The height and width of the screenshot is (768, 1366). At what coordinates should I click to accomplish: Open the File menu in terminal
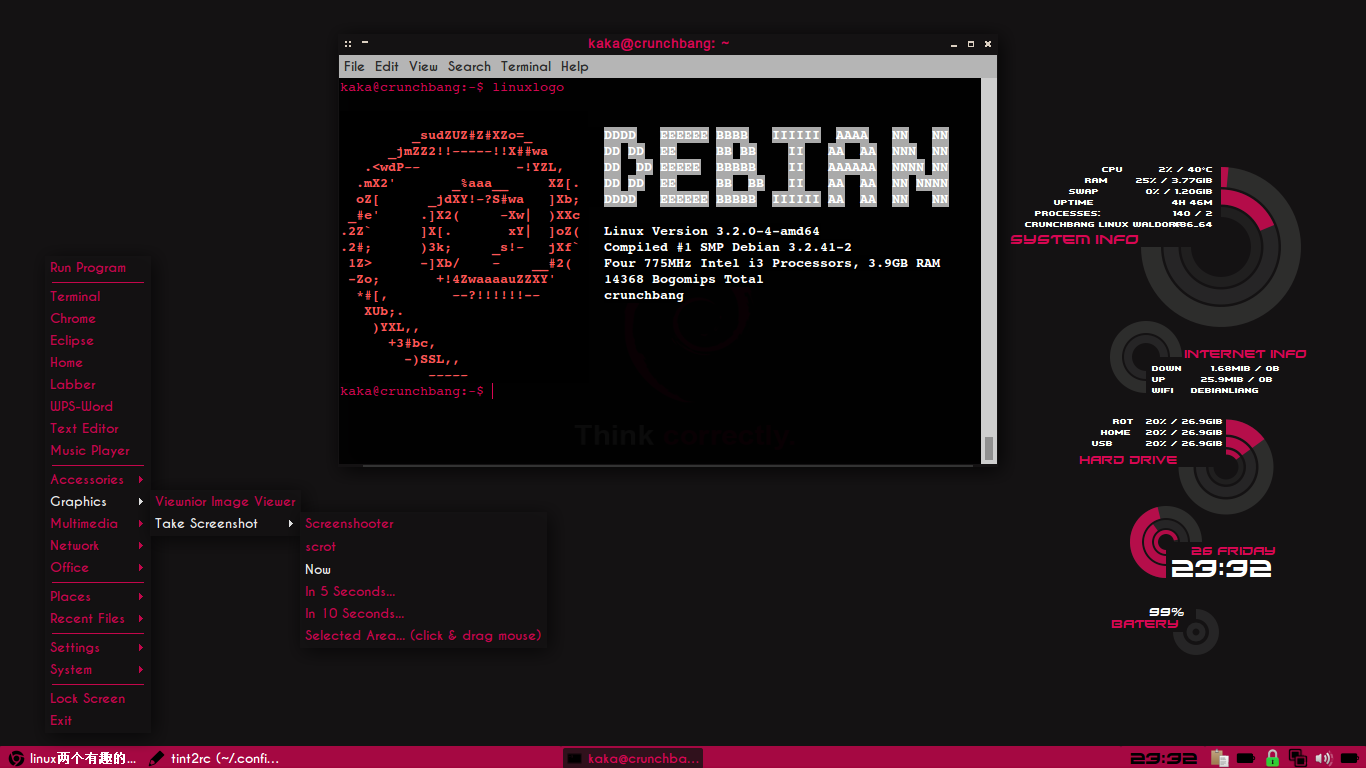coord(354,66)
